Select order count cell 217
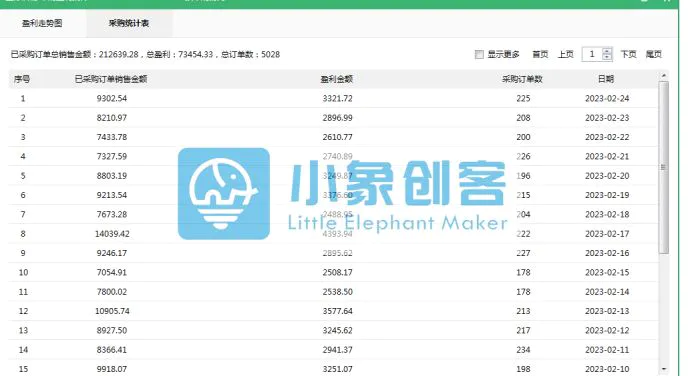Viewport: 700px width, 376px height. coord(523,330)
